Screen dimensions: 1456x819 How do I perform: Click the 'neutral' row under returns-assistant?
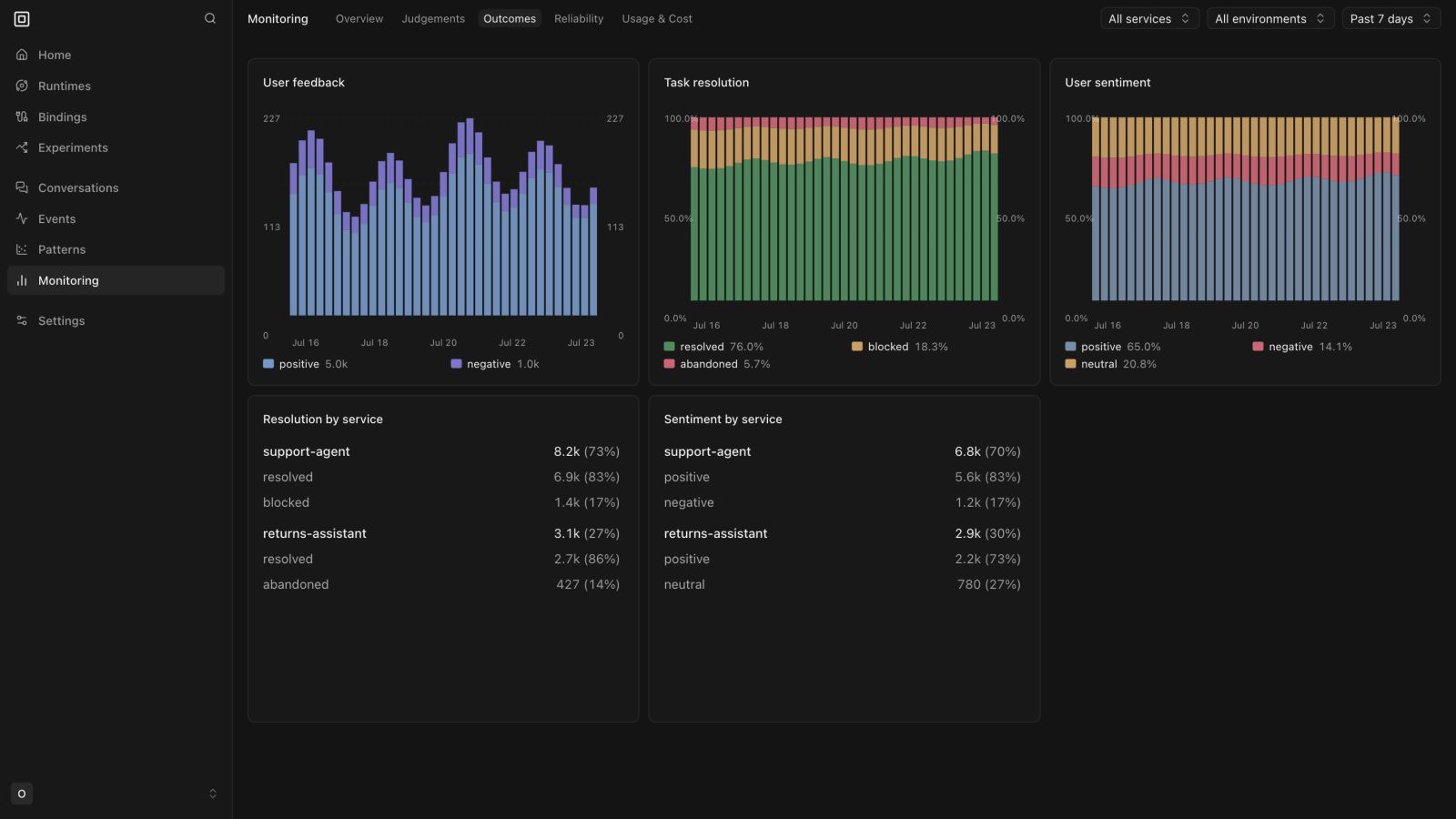pyautogui.click(x=684, y=584)
